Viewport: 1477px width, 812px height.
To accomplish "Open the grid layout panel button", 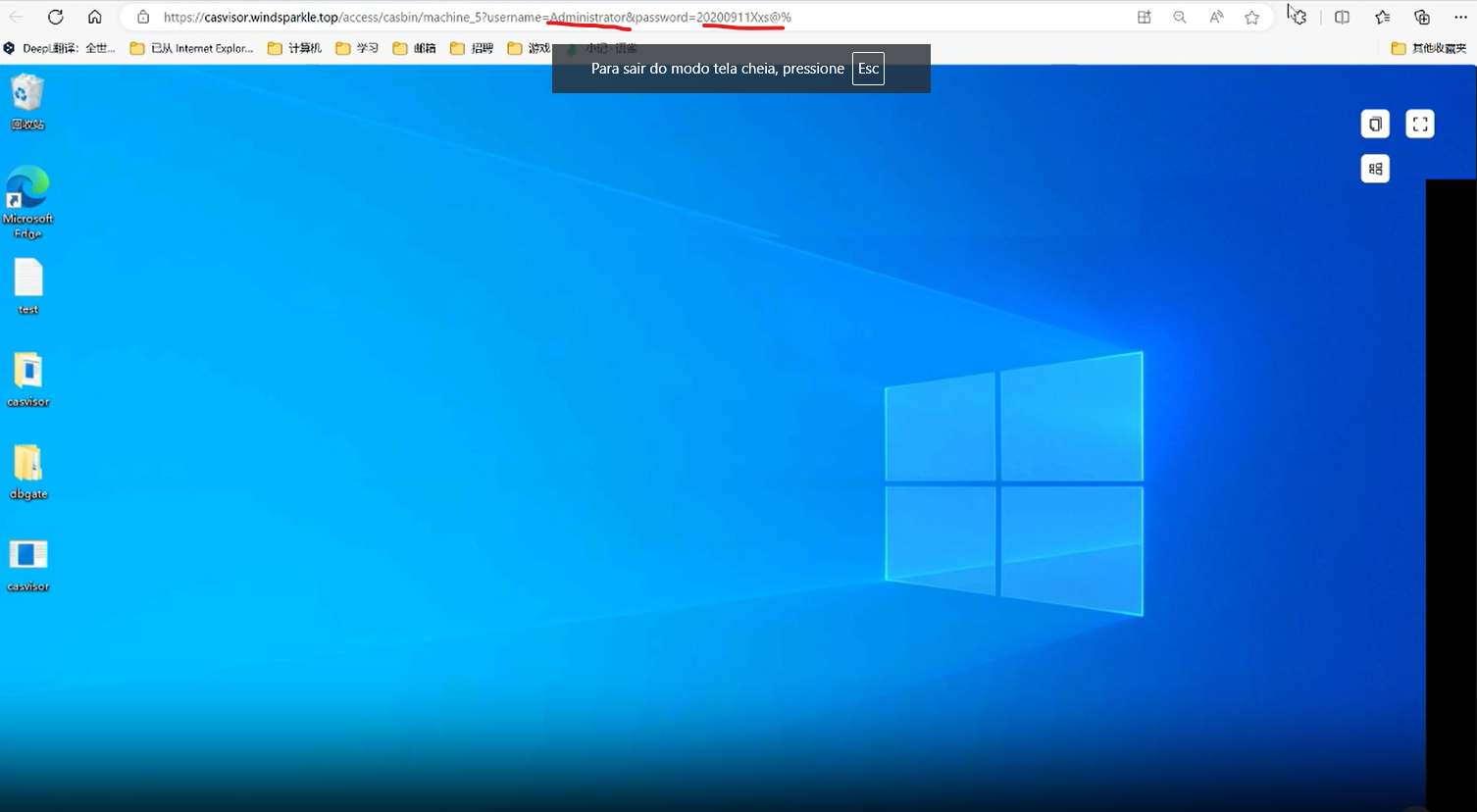I will pos(1375,169).
